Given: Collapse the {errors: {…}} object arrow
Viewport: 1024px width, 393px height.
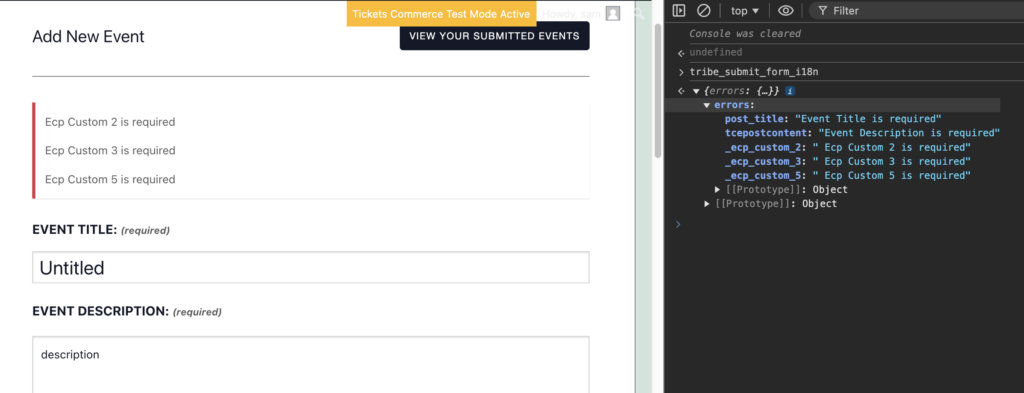Looking at the screenshot, I should point(696,91).
